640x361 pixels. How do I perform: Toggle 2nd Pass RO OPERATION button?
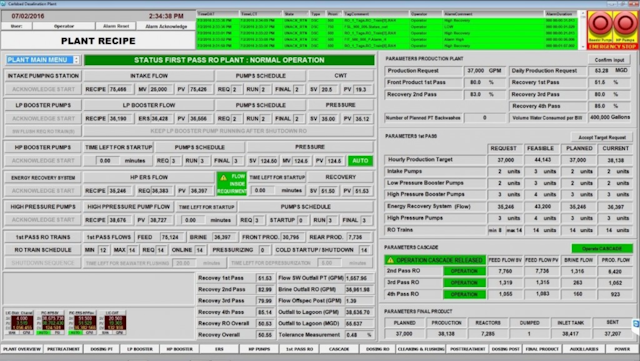(464, 271)
